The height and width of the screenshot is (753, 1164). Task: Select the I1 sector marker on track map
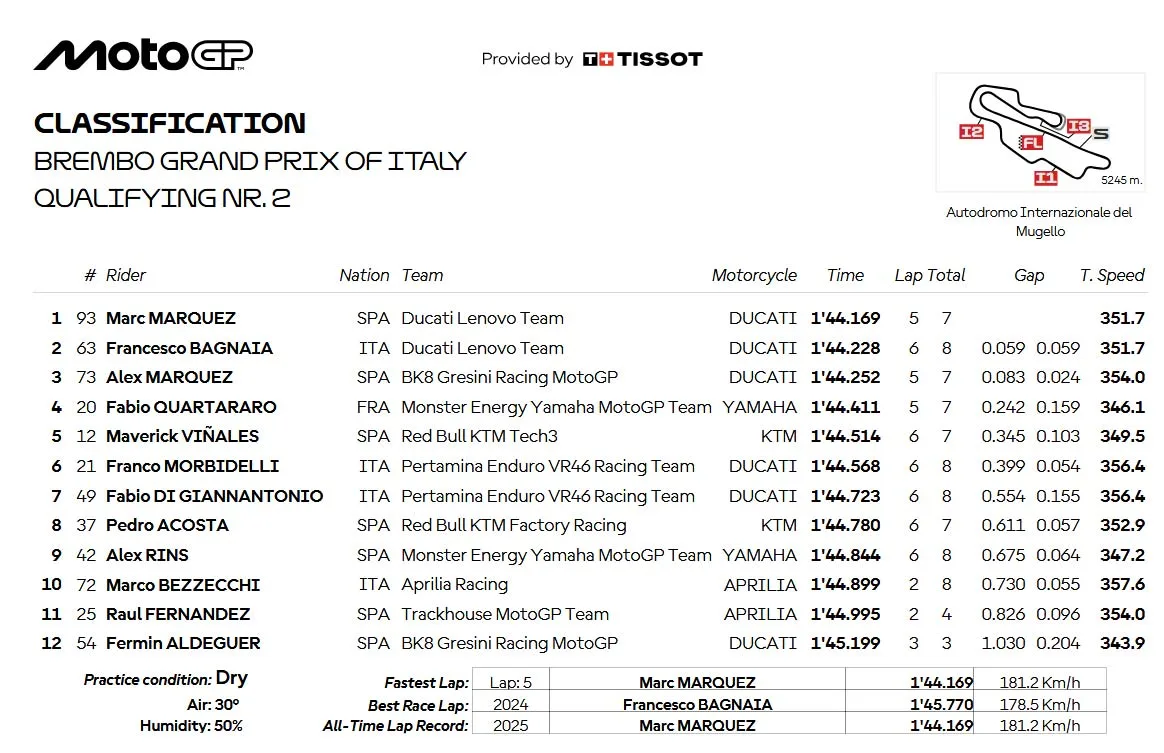click(1045, 177)
